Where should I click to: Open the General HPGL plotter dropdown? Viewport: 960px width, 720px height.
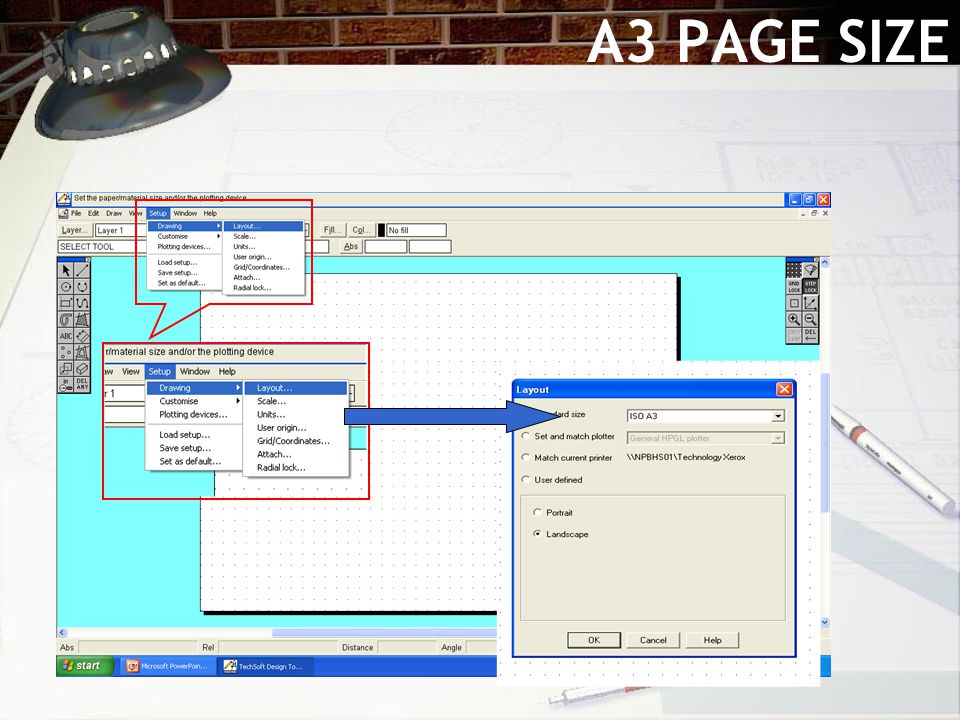tap(778, 438)
